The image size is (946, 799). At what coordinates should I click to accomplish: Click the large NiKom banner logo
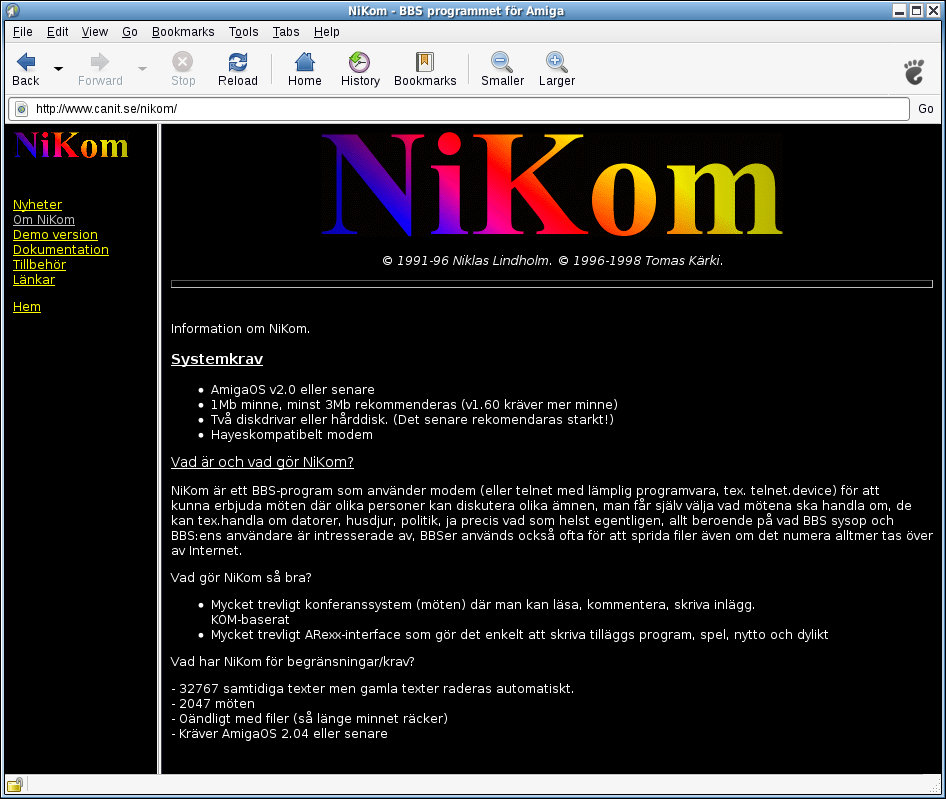pos(552,183)
